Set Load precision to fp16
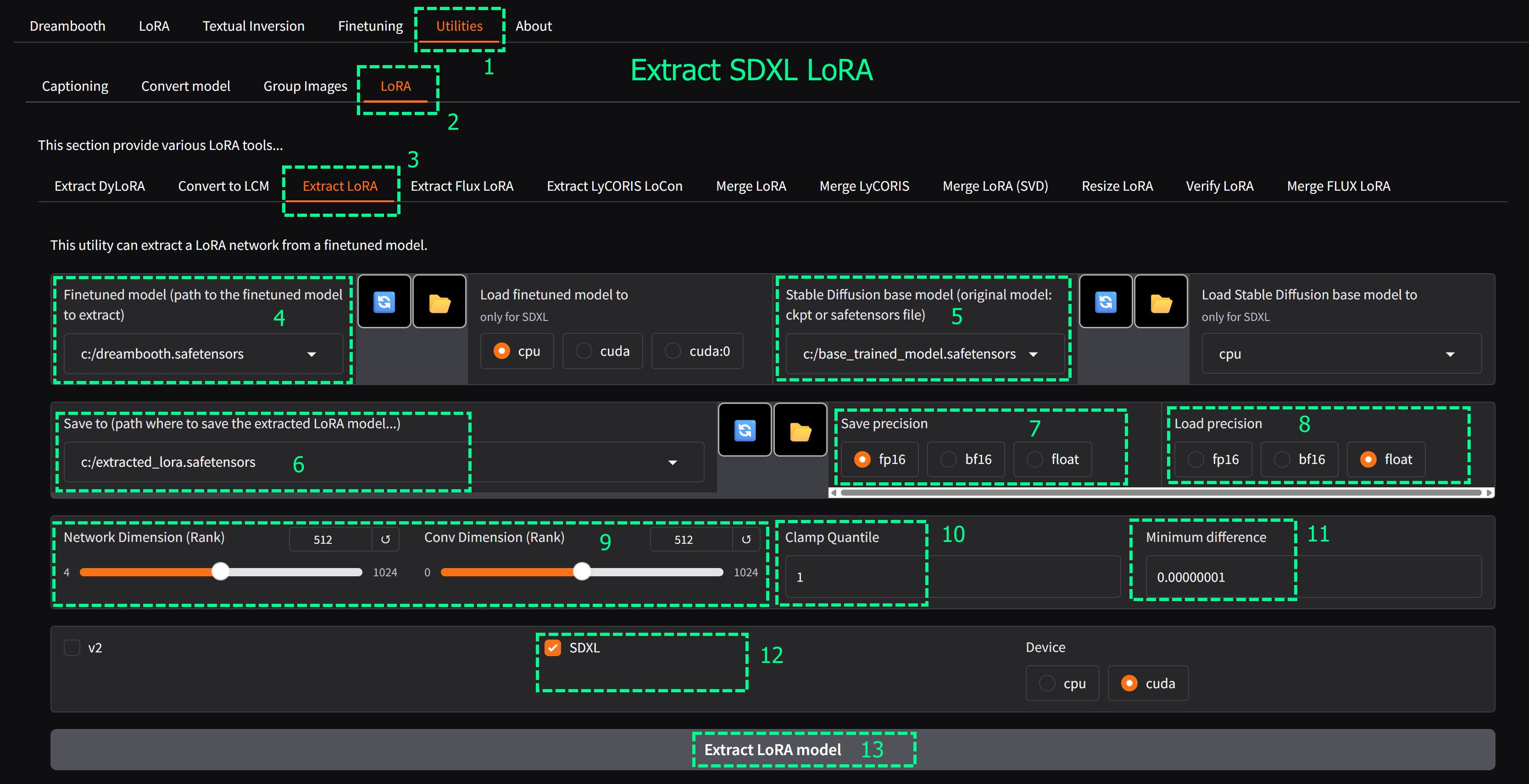 coord(1213,459)
